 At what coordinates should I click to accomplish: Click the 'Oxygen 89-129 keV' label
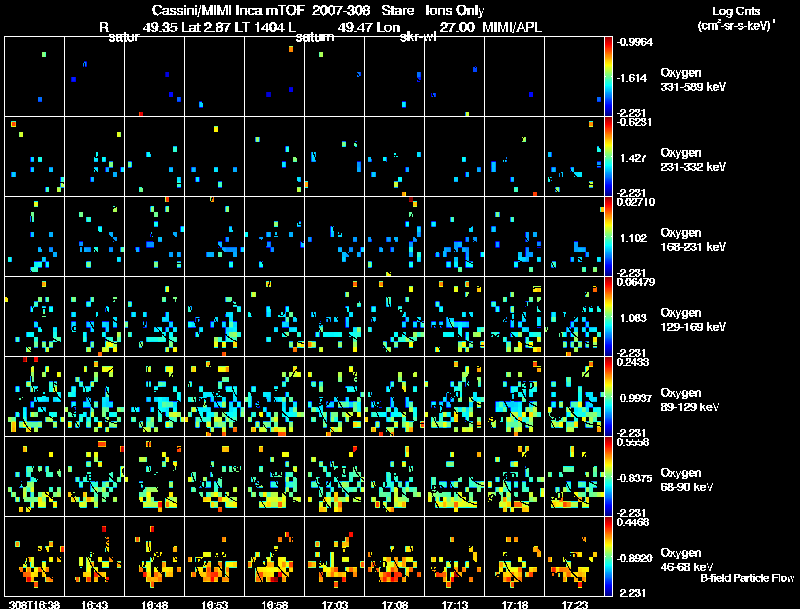pyautogui.click(x=690, y=400)
